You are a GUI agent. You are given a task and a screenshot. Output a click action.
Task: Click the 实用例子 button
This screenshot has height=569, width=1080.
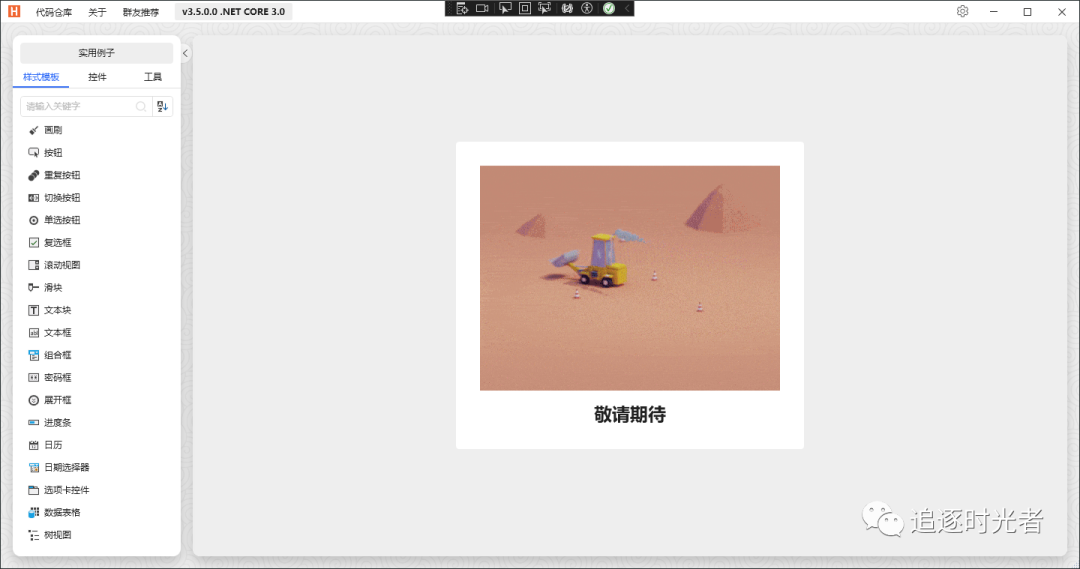click(x=96, y=53)
